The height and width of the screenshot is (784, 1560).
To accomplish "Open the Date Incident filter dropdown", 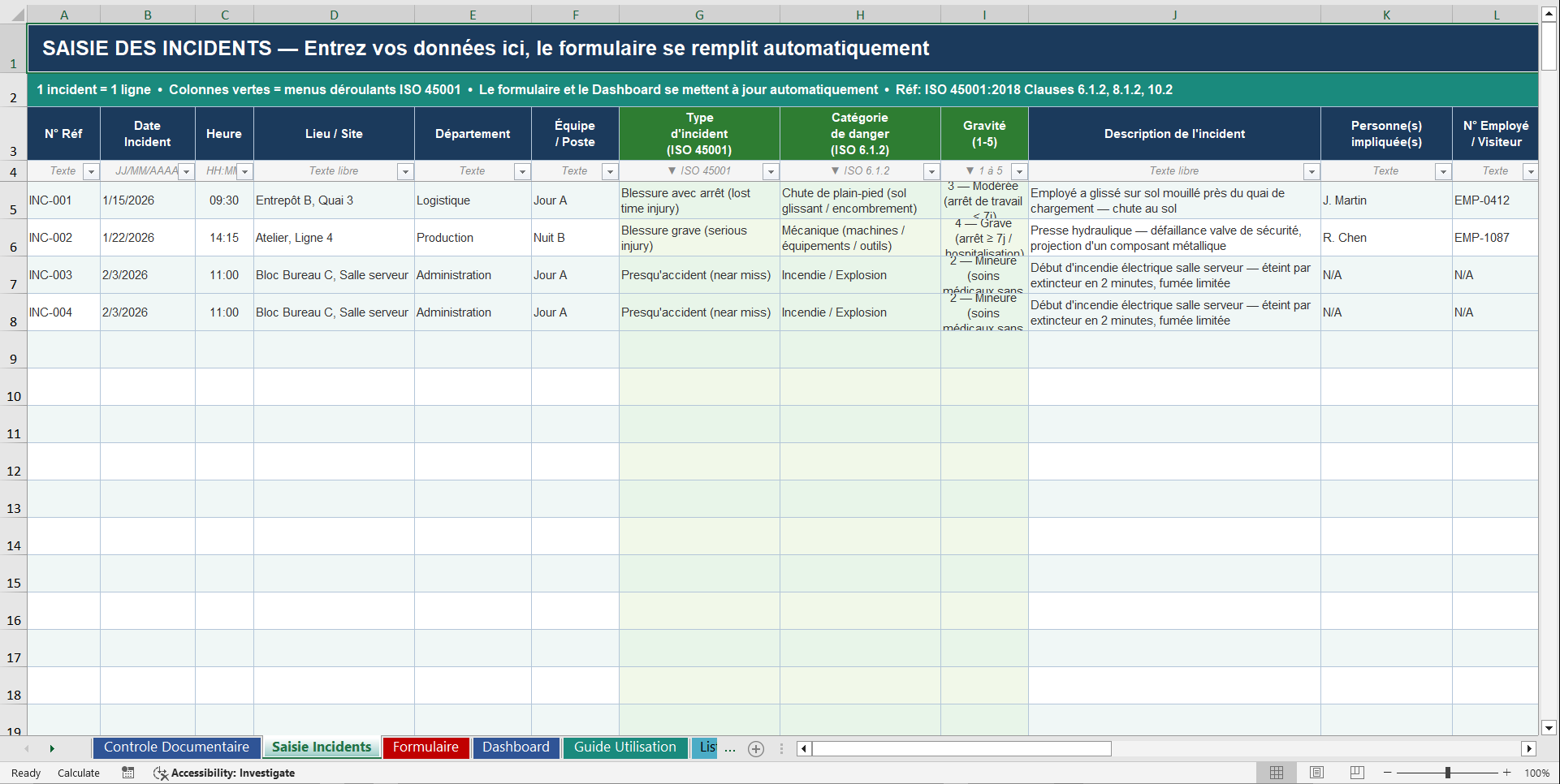I will (x=186, y=171).
